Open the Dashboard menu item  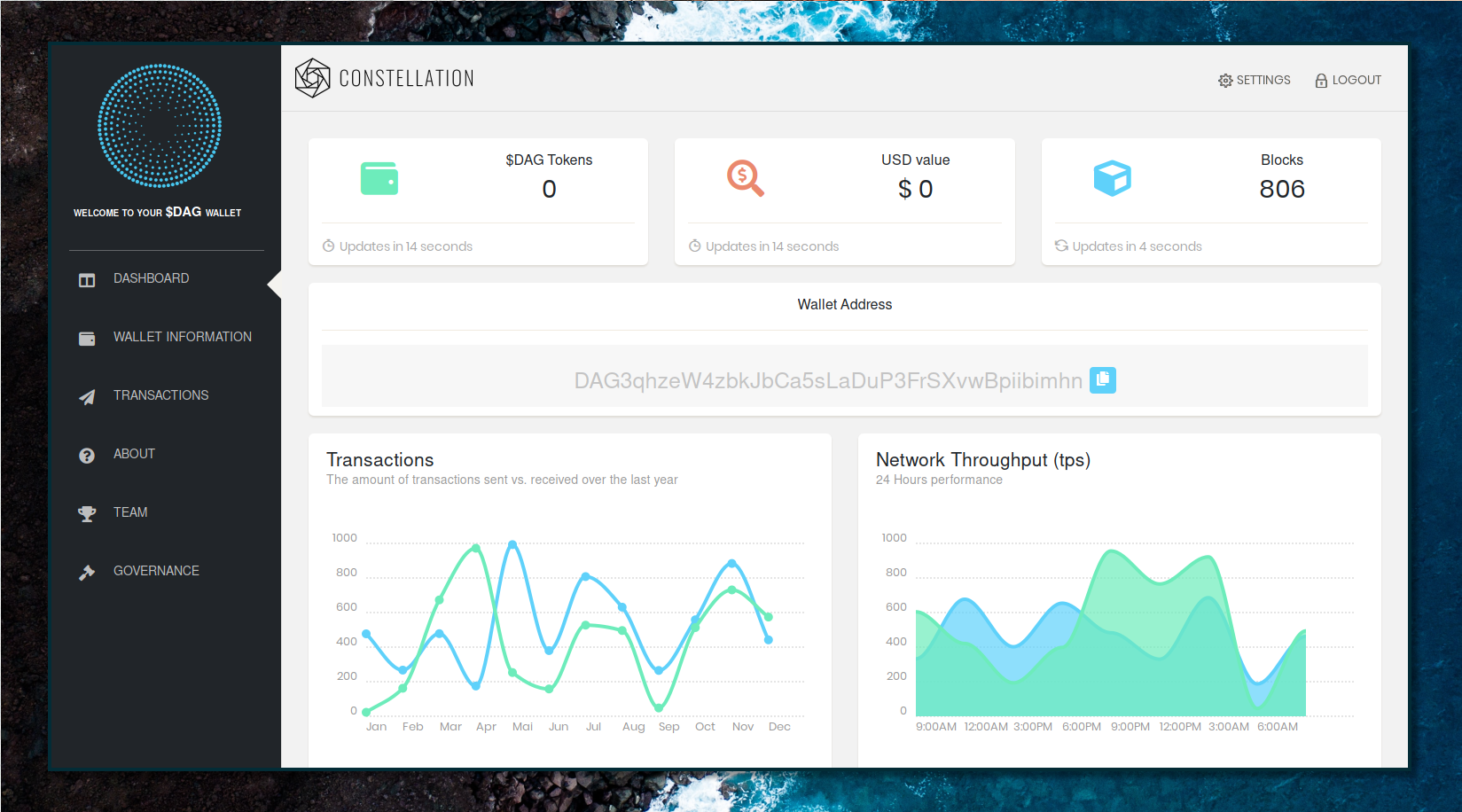pos(151,278)
